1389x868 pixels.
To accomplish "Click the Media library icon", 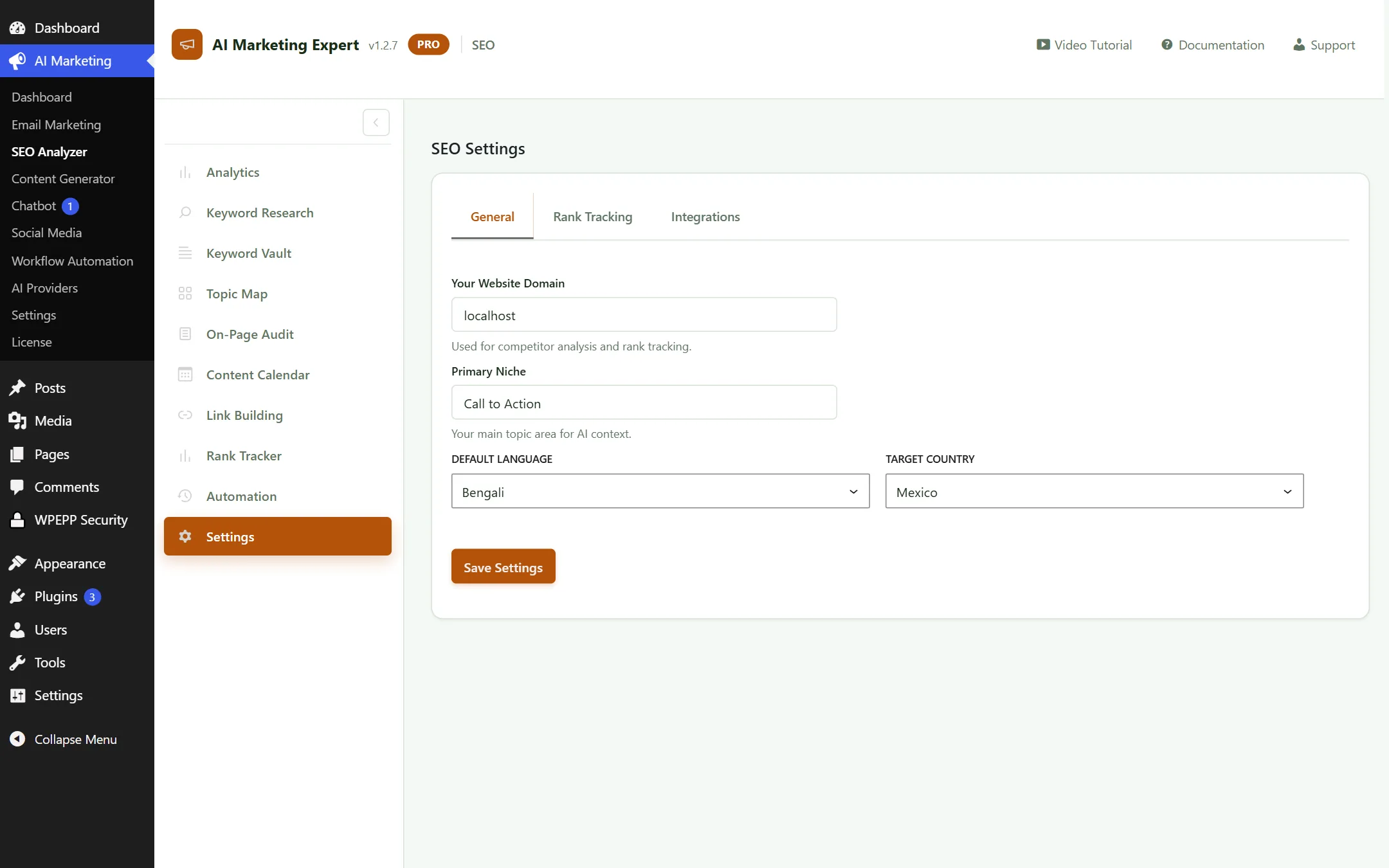I will pos(17,420).
